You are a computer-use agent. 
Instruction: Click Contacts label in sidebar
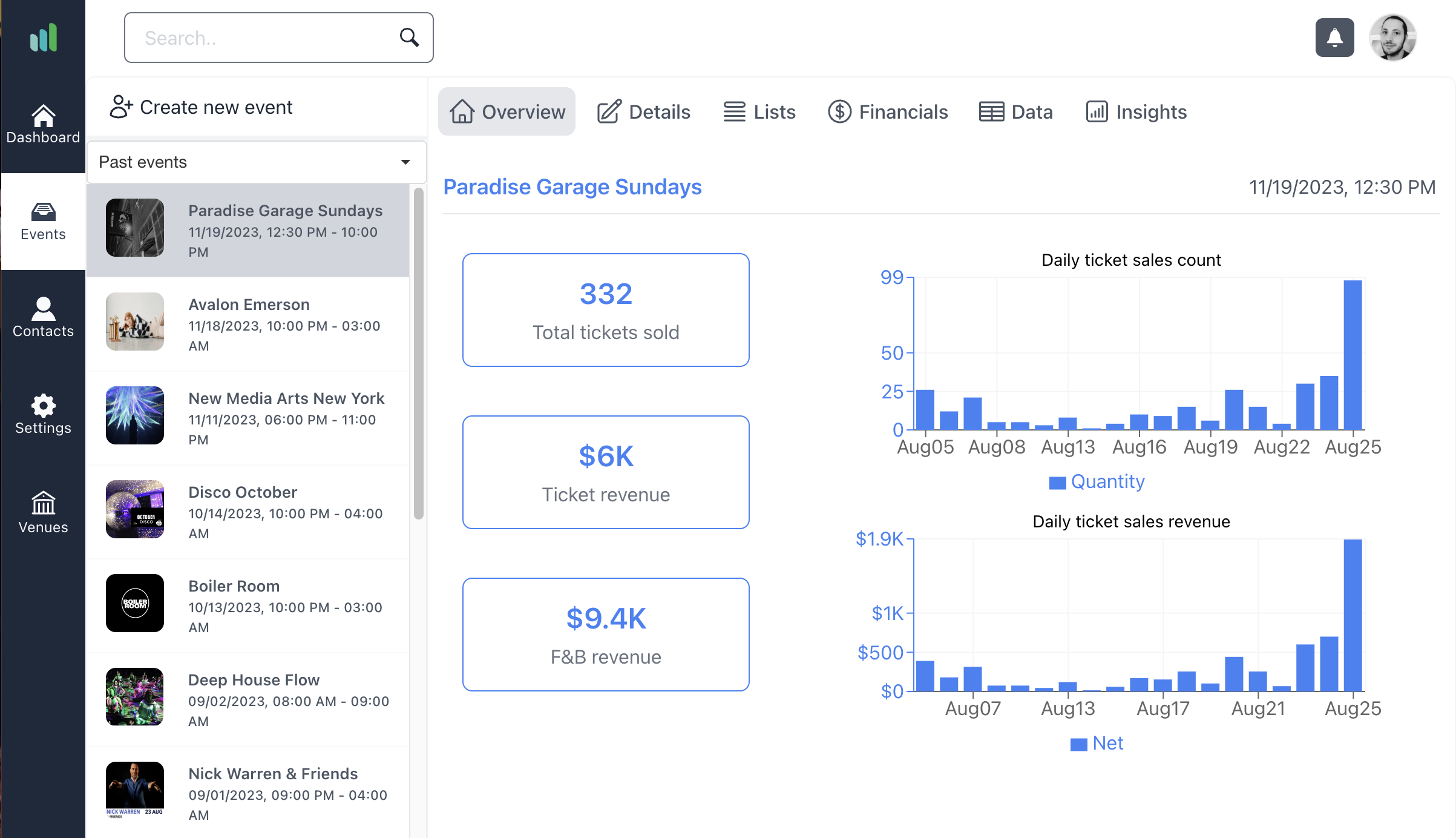pos(43,331)
